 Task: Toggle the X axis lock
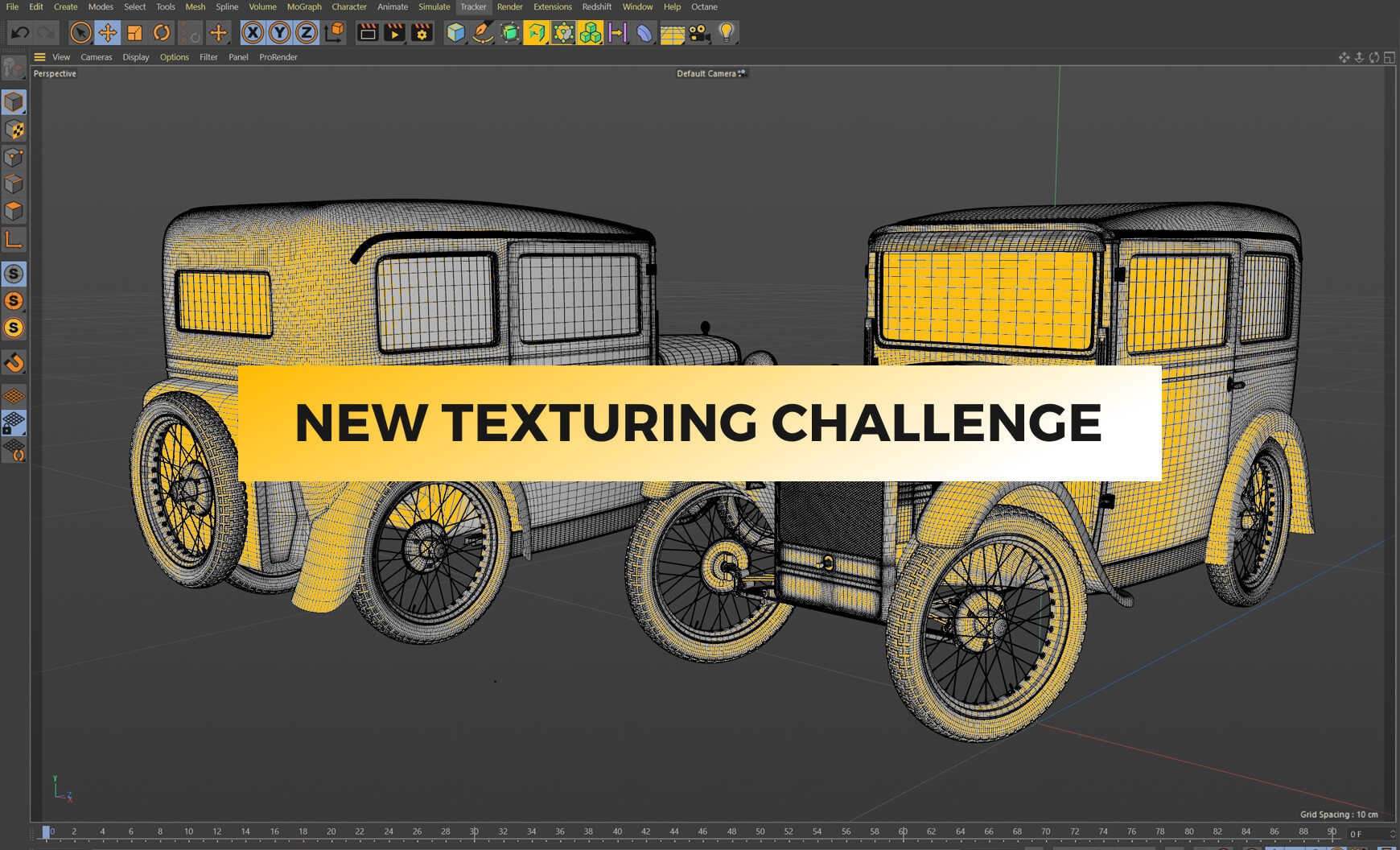click(253, 33)
